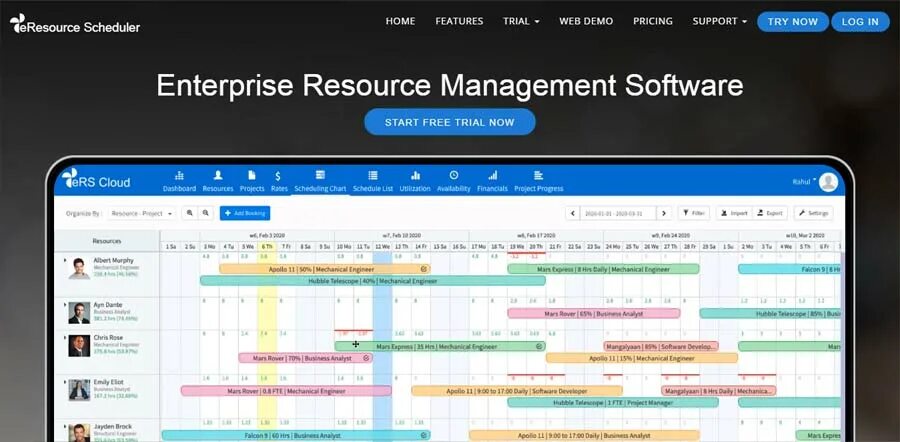900x442 pixels.
Task: Click the date range input field
Action: (618, 213)
